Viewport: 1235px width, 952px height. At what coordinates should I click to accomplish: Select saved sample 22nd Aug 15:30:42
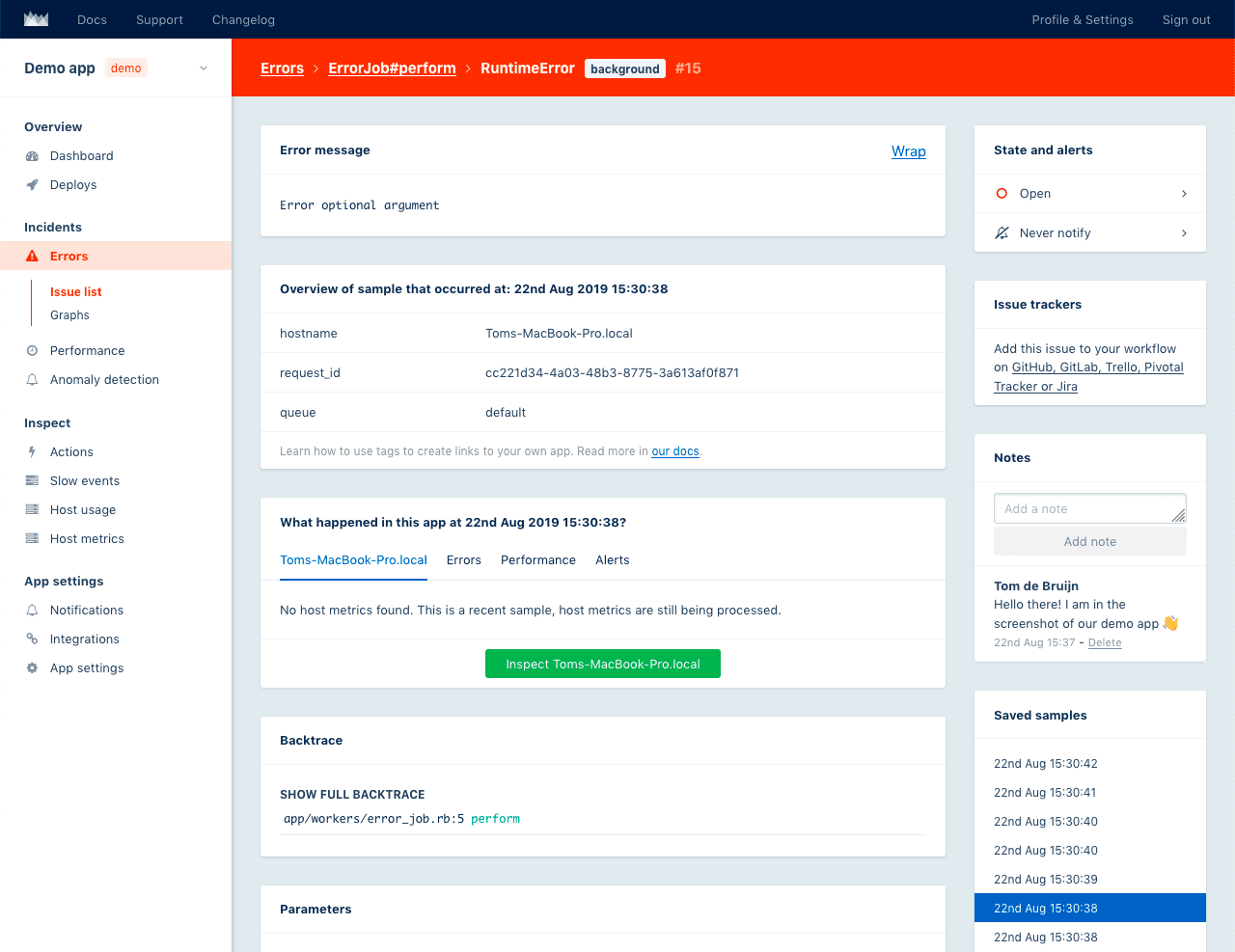1046,764
